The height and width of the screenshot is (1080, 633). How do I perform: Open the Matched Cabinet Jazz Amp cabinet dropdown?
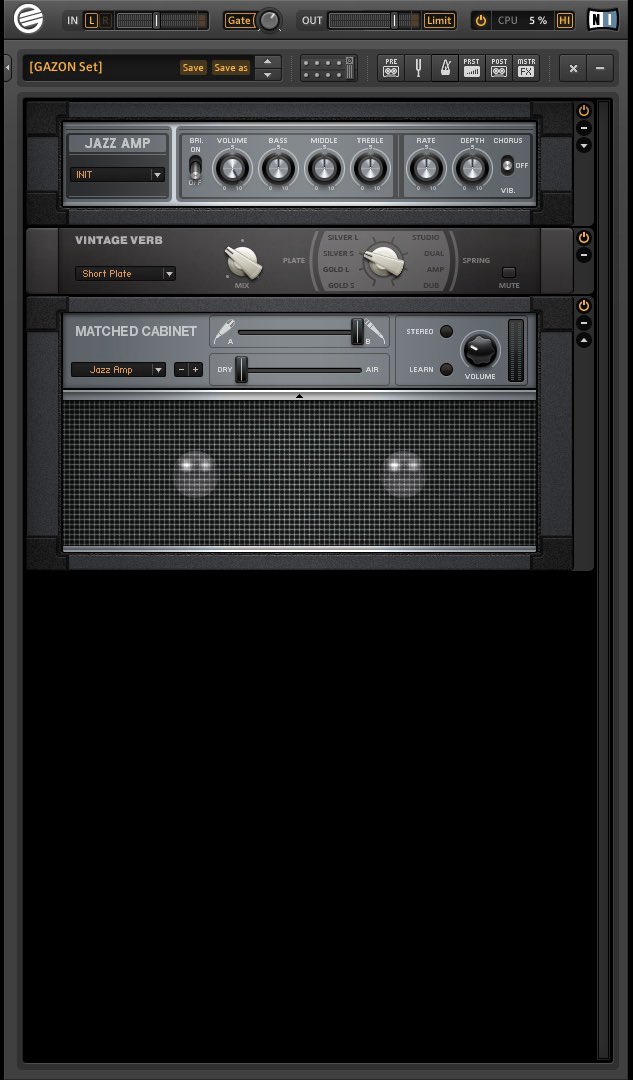(x=118, y=370)
